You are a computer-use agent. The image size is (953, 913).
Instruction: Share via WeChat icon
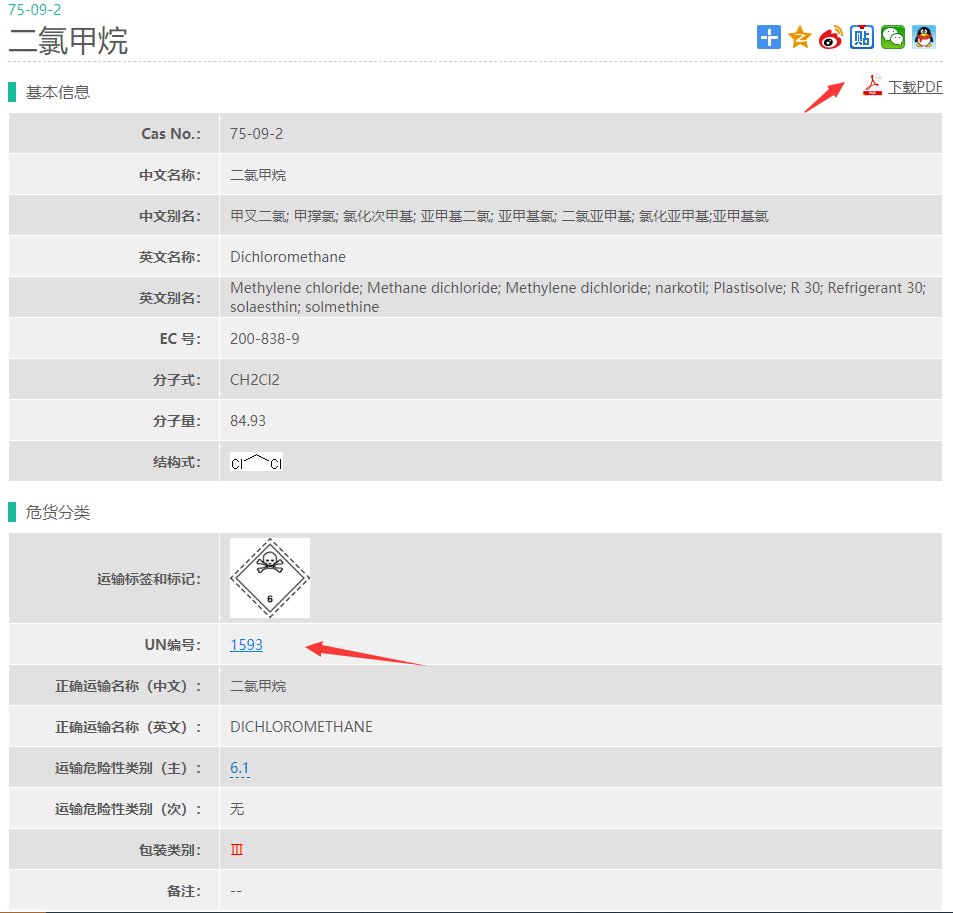pos(893,37)
